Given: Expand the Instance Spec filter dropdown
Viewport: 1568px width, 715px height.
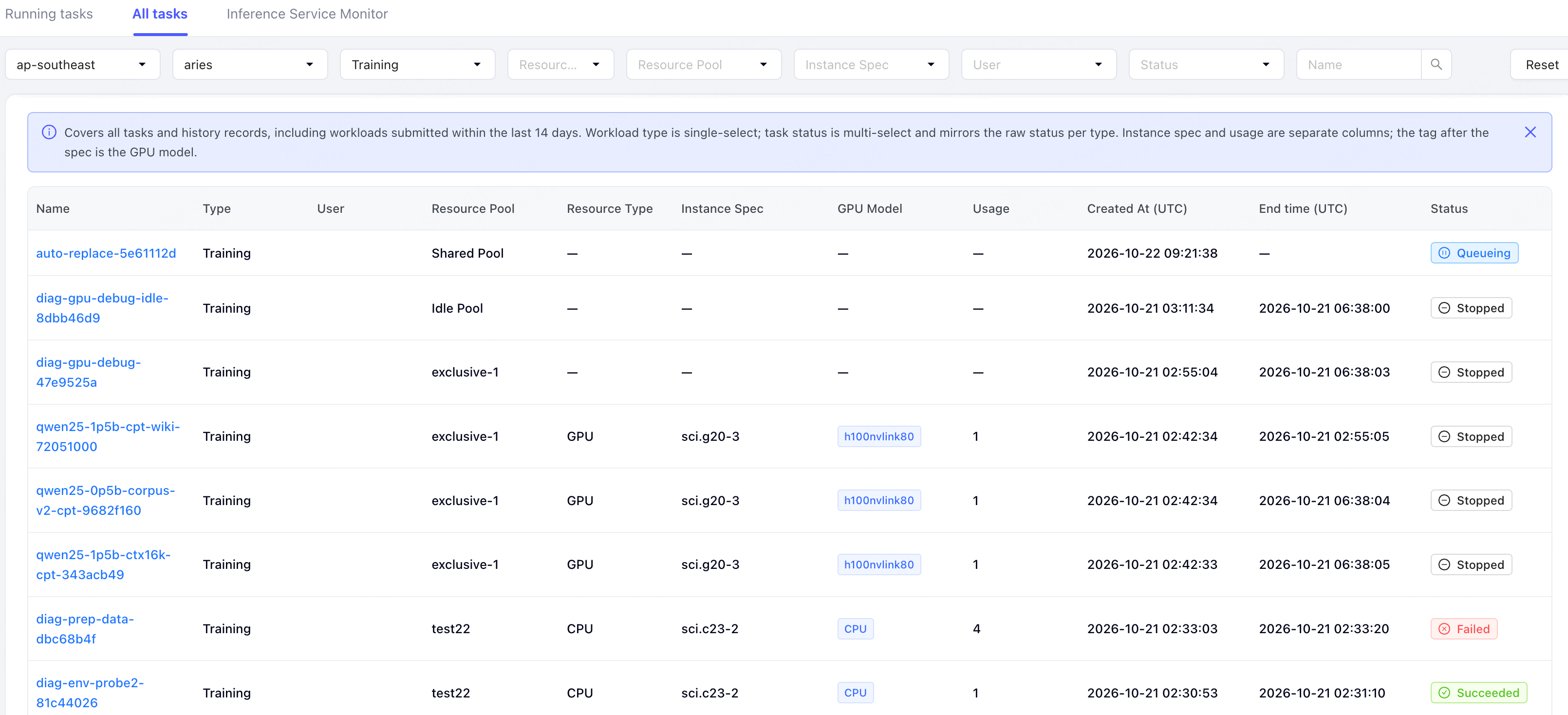Looking at the screenshot, I should click(871, 65).
